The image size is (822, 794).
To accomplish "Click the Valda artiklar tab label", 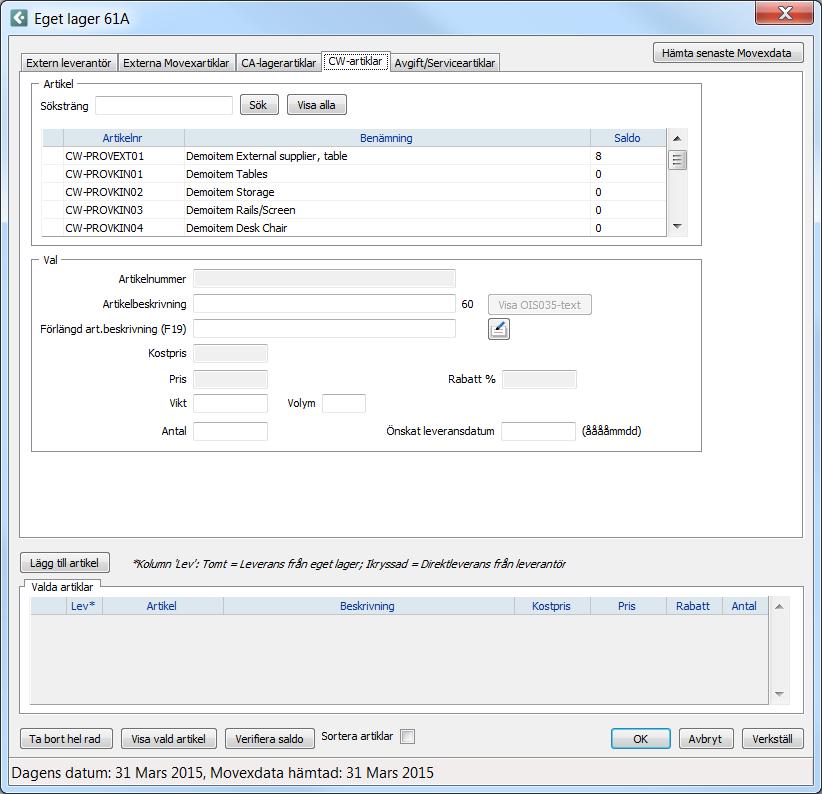I will pyautogui.click(x=62, y=587).
